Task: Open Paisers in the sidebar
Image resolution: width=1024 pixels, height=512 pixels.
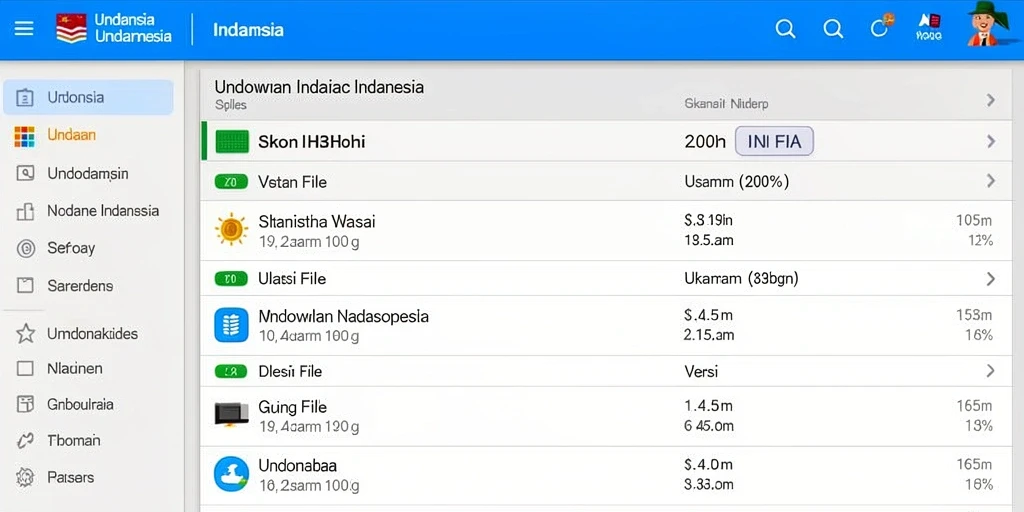Action: 71,477
